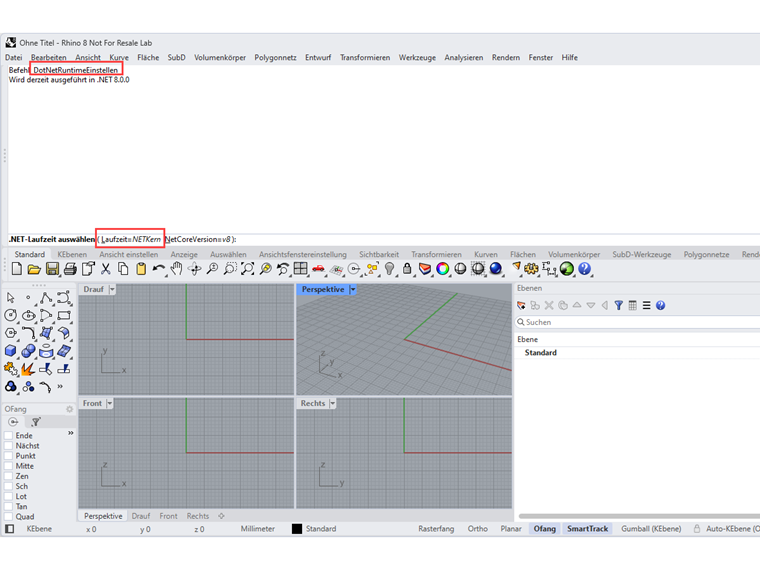Select the Polyline tool in the sidebar
This screenshot has height=570, width=760.
point(46,298)
